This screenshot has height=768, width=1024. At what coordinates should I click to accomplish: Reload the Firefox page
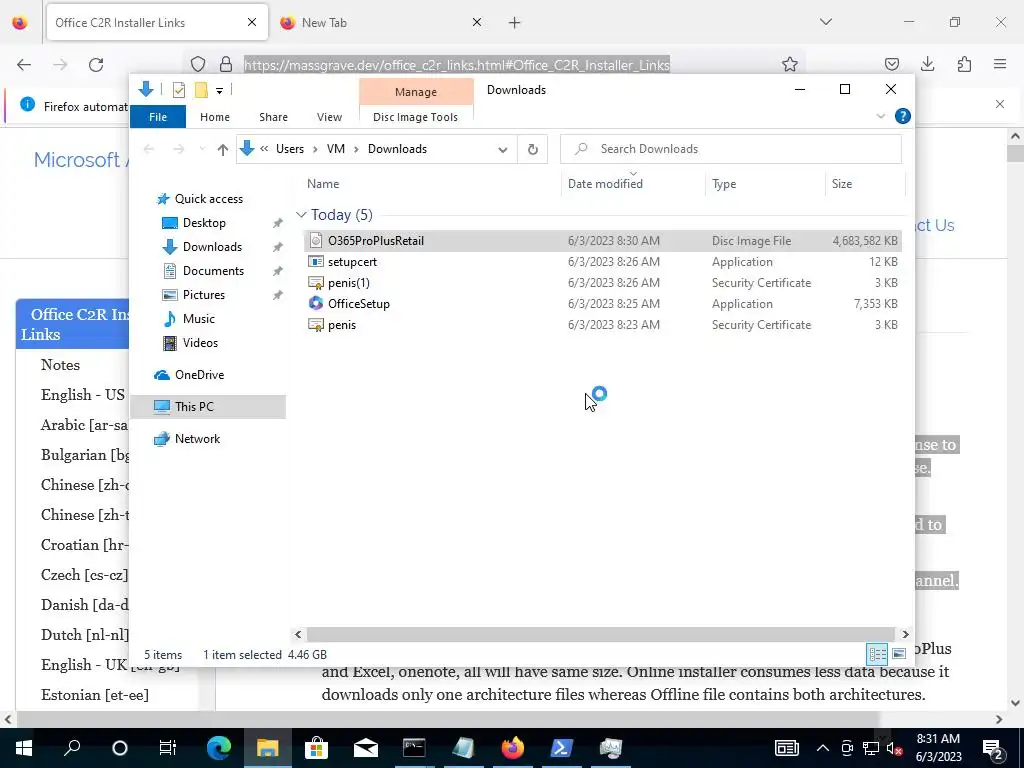pyautogui.click(x=96, y=65)
